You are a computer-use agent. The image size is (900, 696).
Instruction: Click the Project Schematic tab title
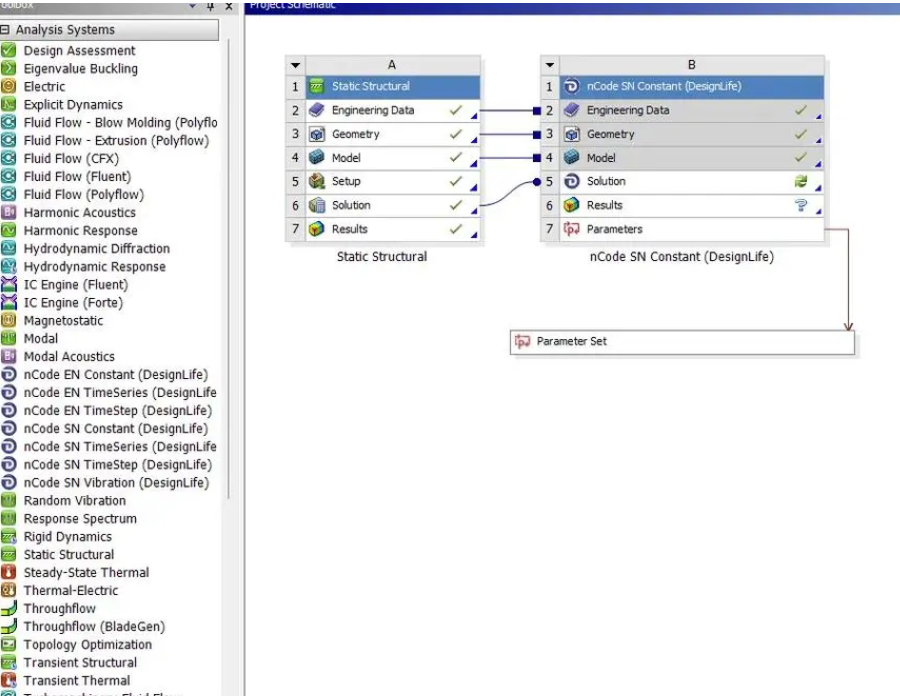coord(293,5)
